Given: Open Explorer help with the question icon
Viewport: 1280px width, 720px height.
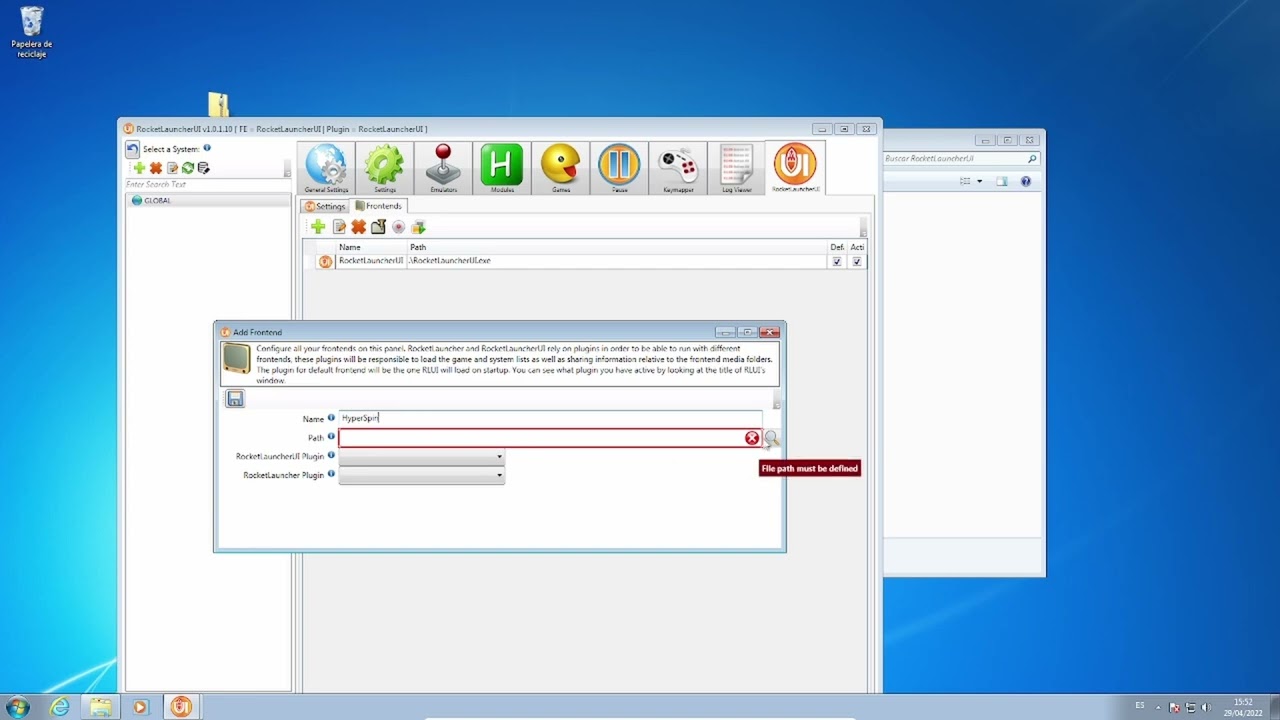Looking at the screenshot, I should (1025, 181).
